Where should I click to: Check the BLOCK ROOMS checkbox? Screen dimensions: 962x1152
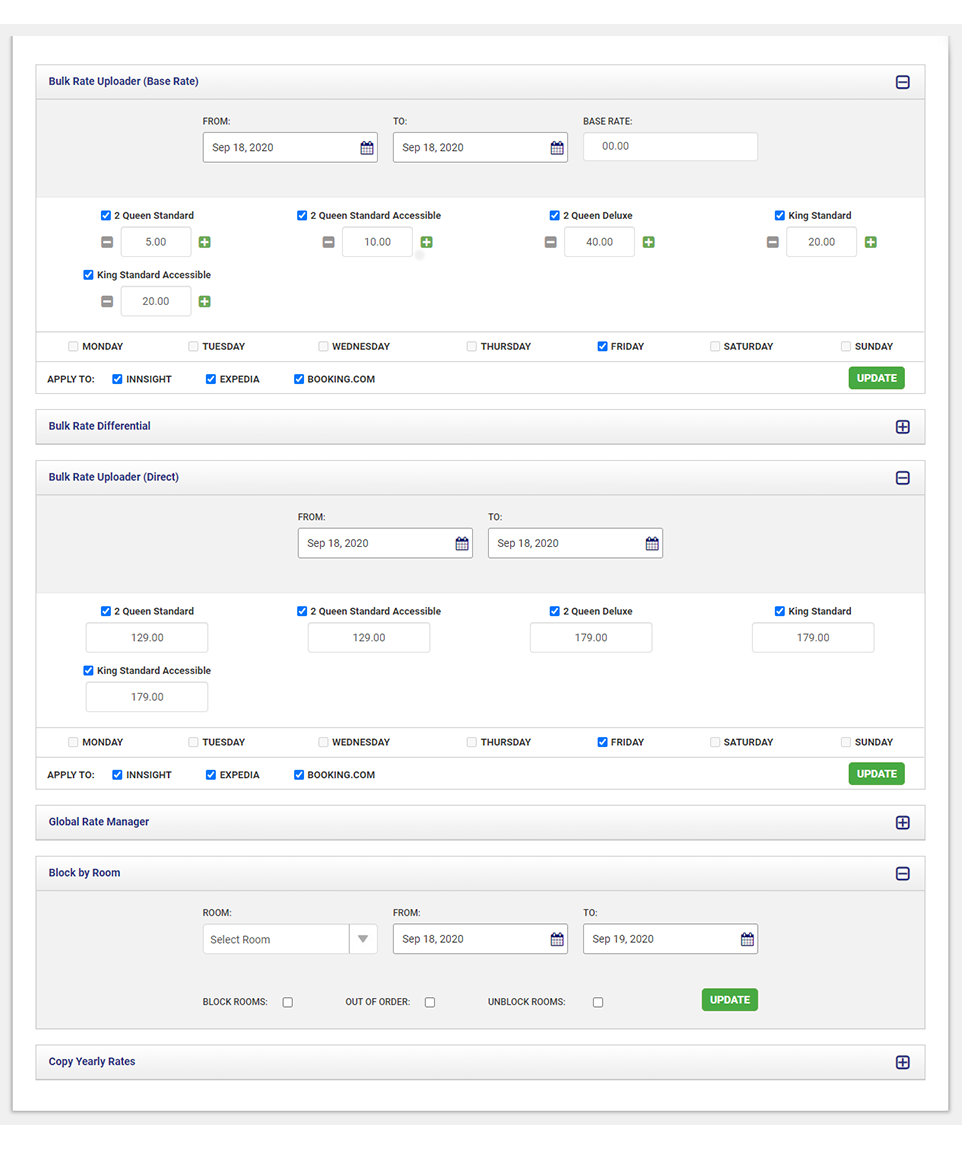[288, 1002]
